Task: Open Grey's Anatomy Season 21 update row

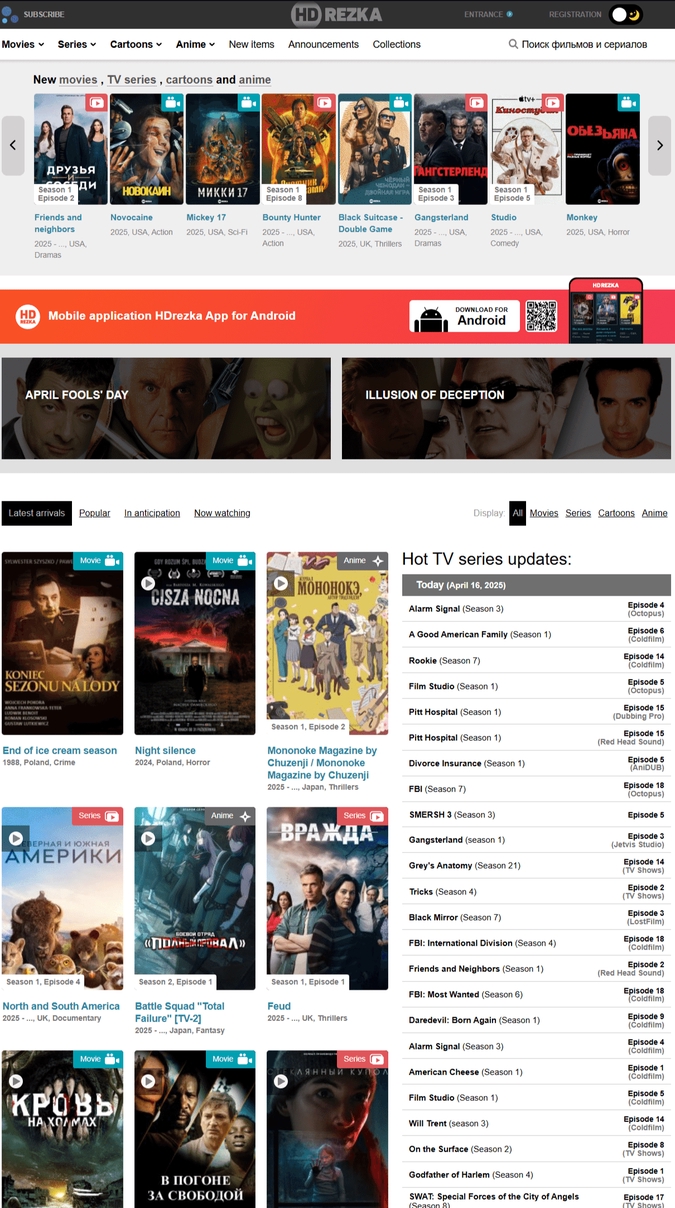Action: point(537,866)
